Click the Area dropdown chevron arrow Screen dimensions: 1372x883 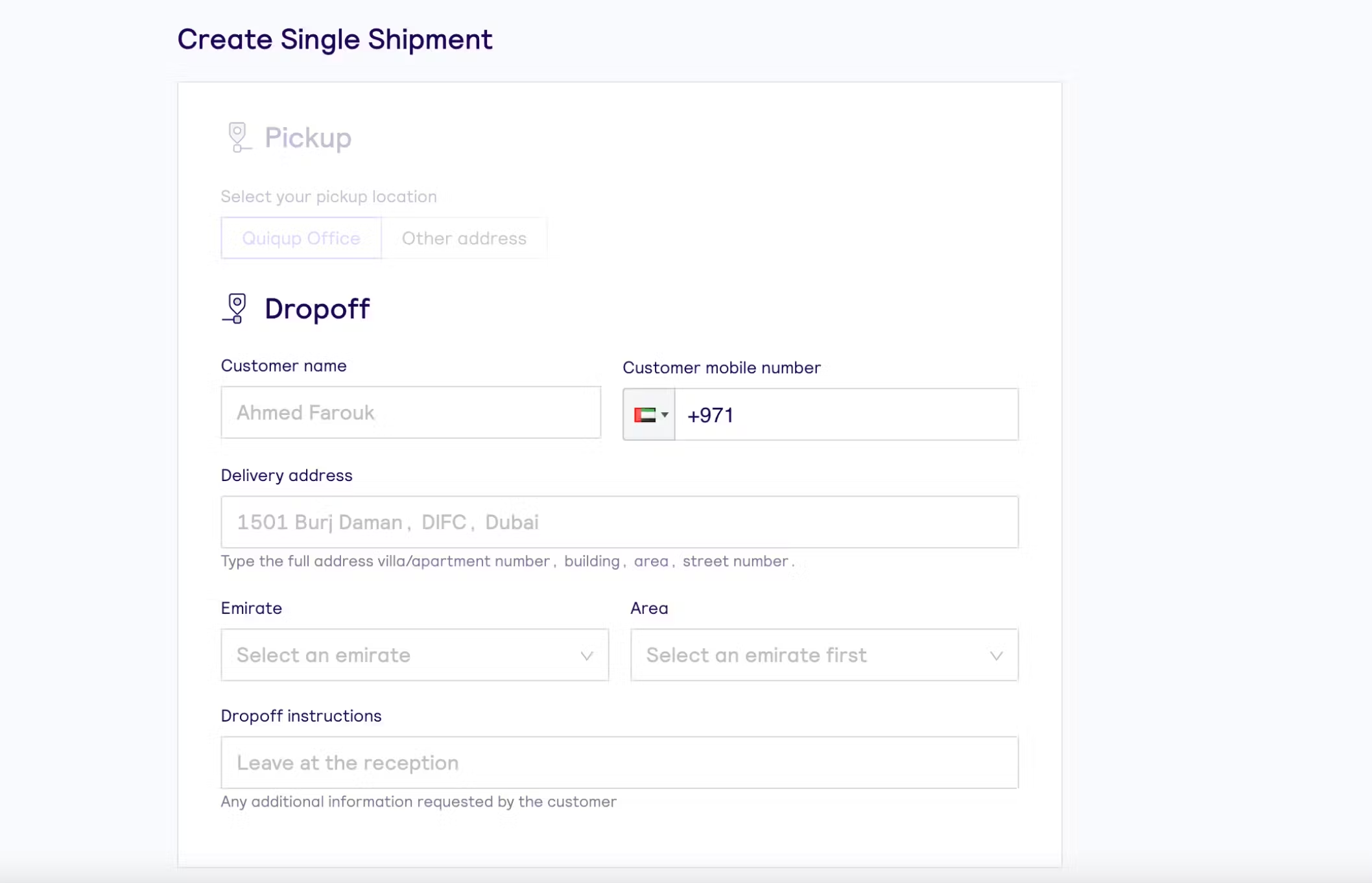point(996,656)
